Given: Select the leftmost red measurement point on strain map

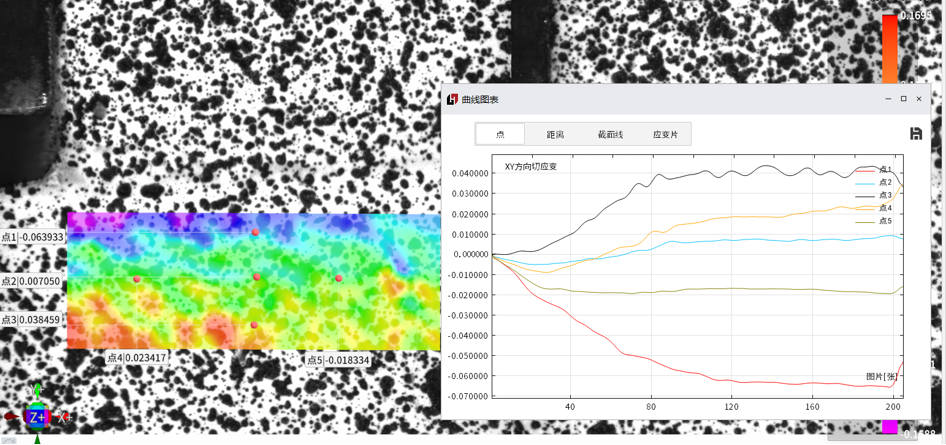Looking at the screenshot, I should point(137,279).
